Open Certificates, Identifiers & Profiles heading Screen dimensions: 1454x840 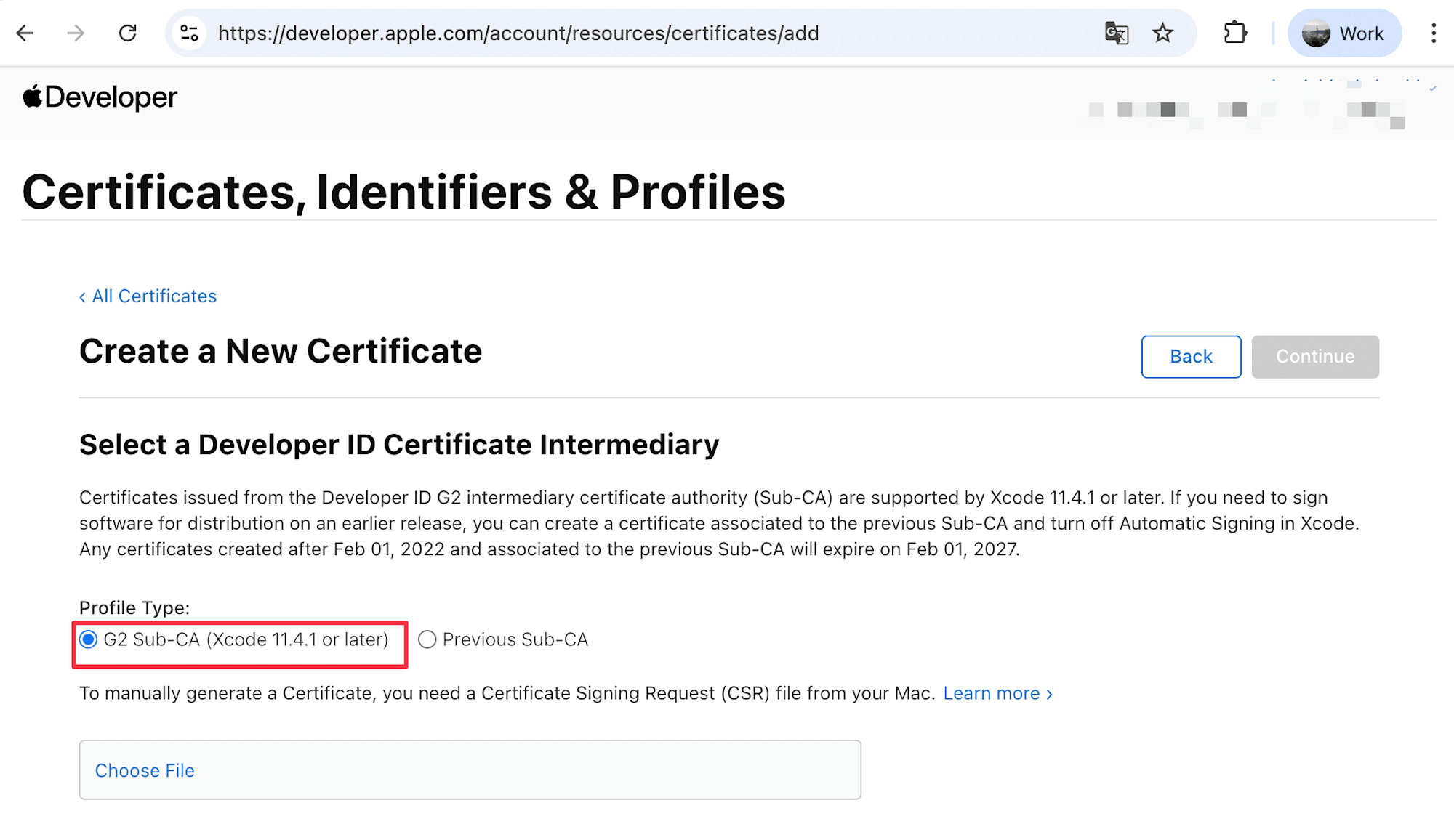[403, 193]
